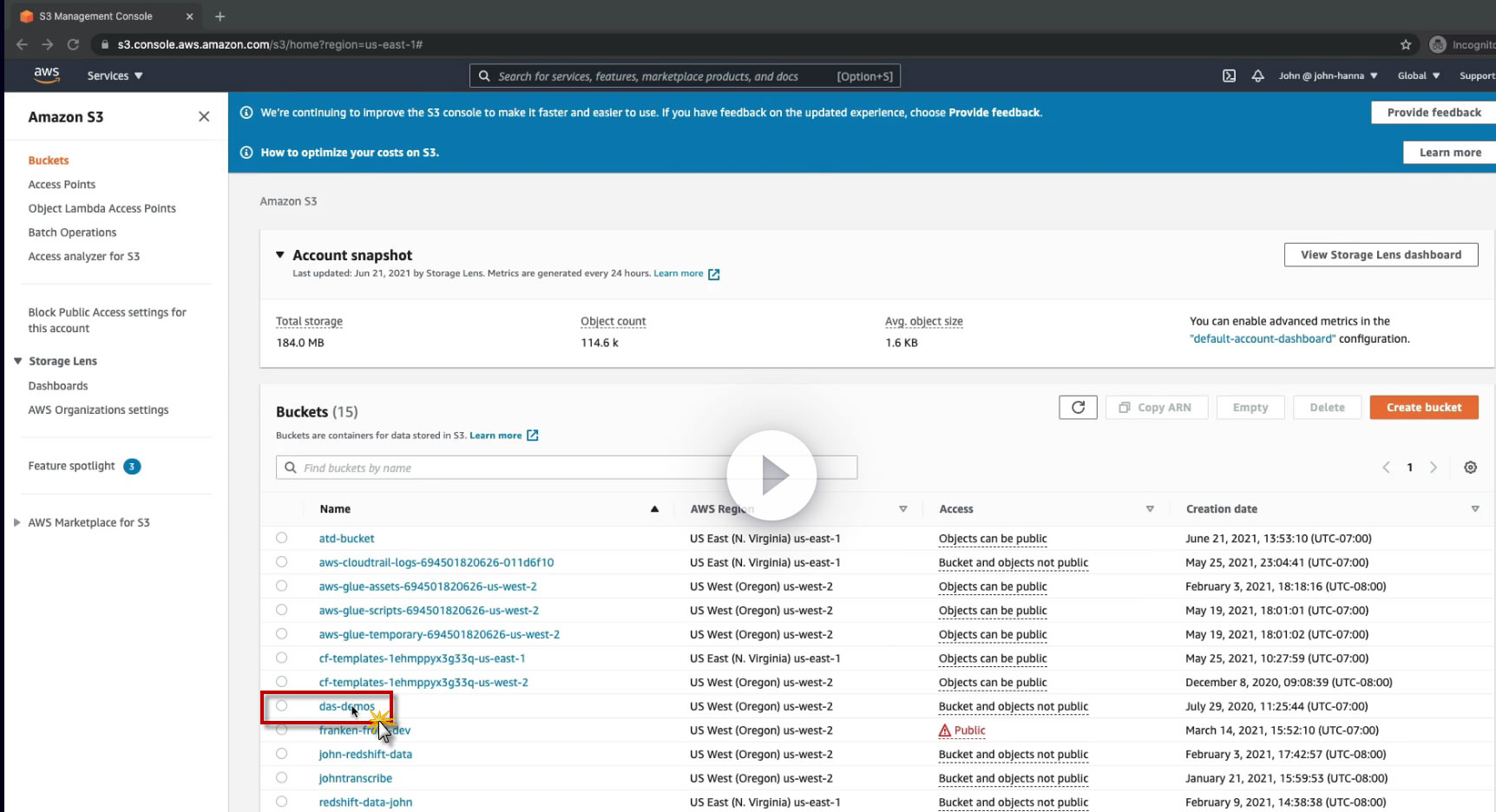Click Learn more on cost banner
The height and width of the screenshot is (812, 1496).
[x=1450, y=153]
